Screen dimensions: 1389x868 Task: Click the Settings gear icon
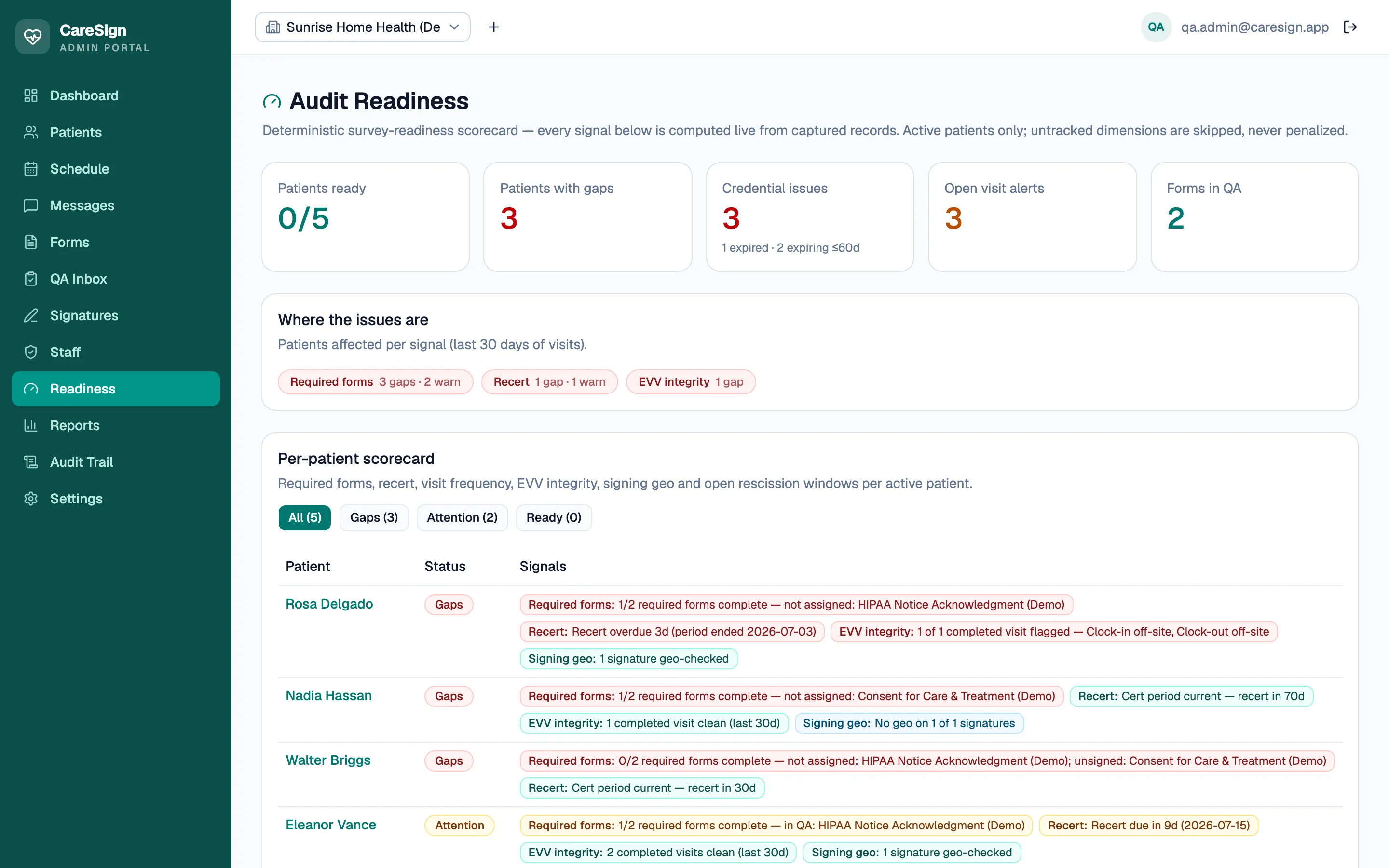(31, 499)
